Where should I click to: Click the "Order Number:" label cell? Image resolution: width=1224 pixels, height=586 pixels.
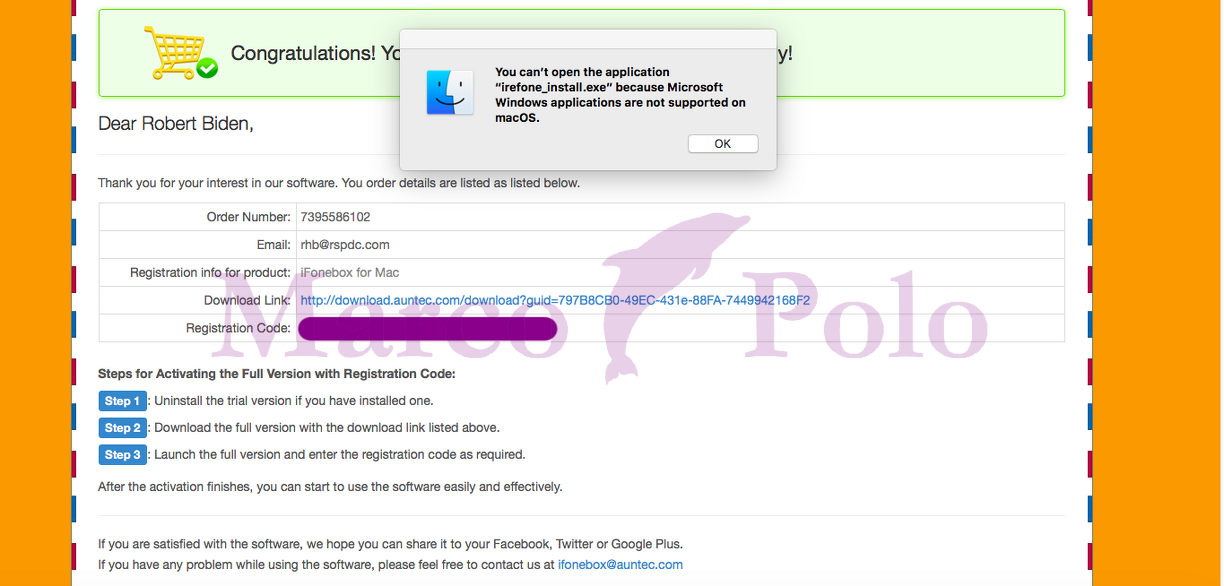click(x=198, y=217)
